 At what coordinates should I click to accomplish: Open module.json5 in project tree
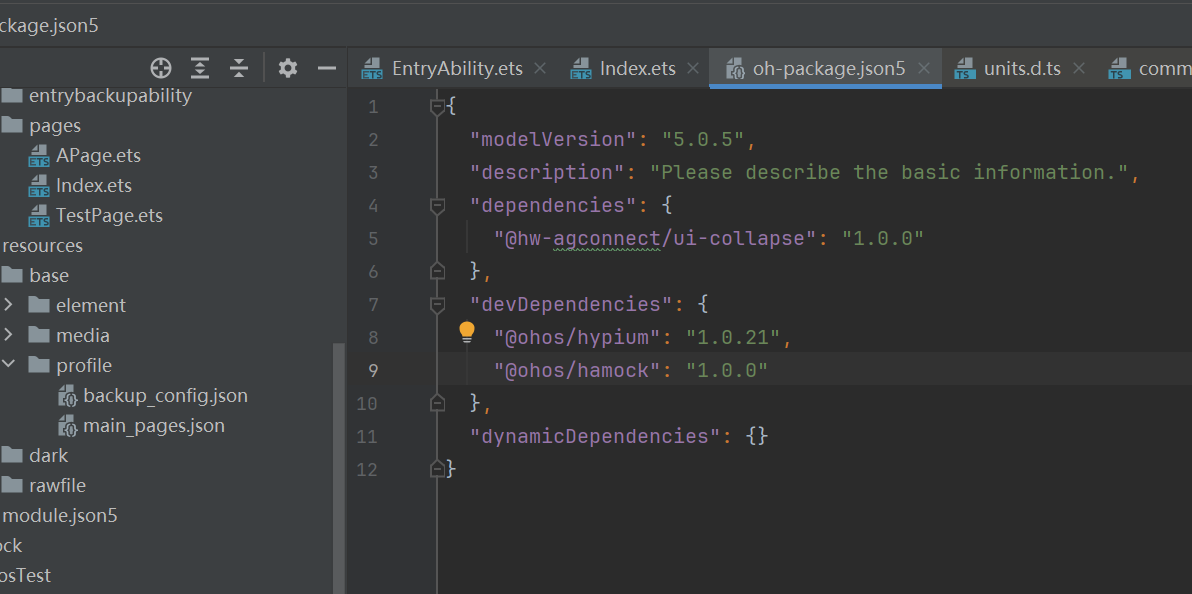coord(60,516)
